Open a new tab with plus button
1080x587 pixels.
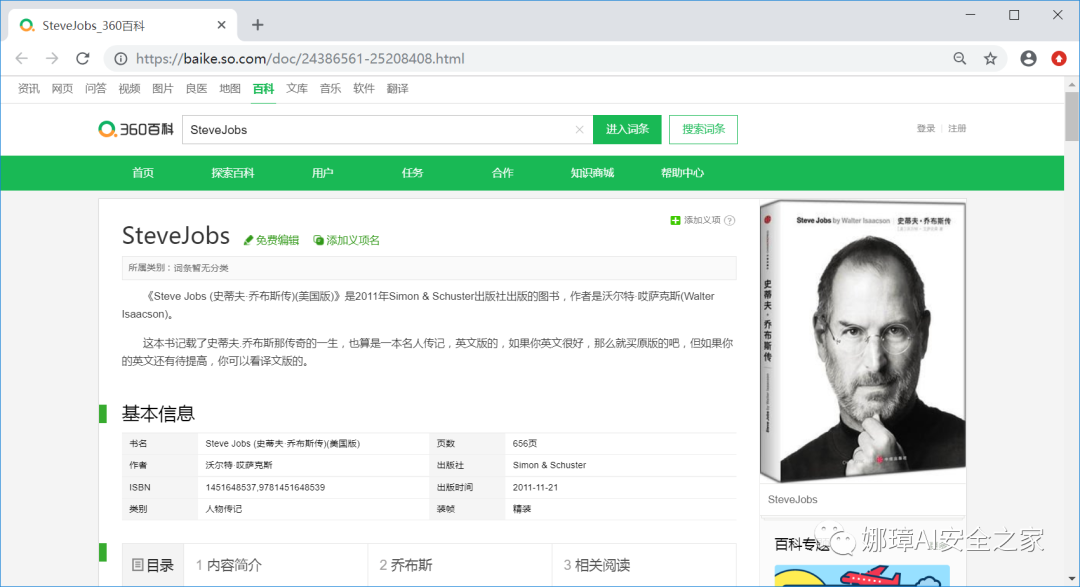tap(258, 25)
